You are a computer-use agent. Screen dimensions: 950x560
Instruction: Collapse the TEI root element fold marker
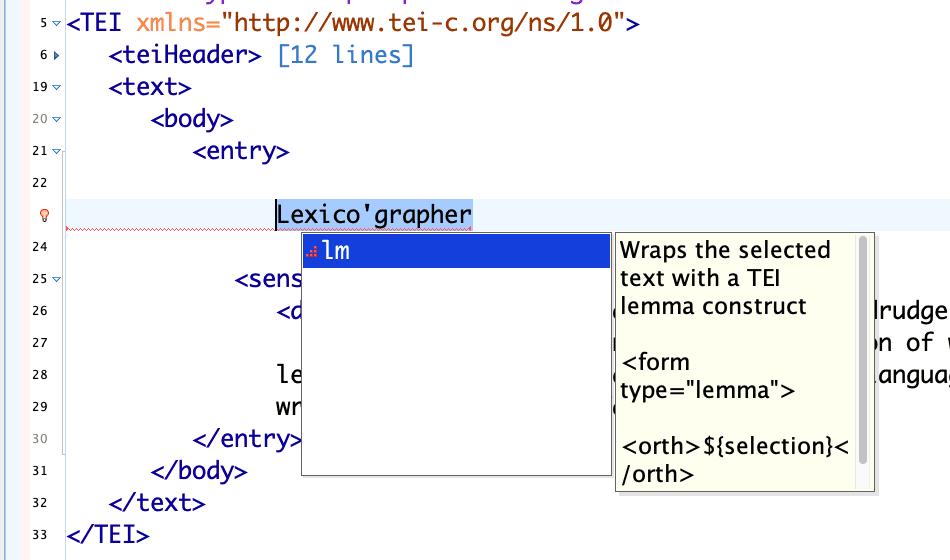point(56,23)
